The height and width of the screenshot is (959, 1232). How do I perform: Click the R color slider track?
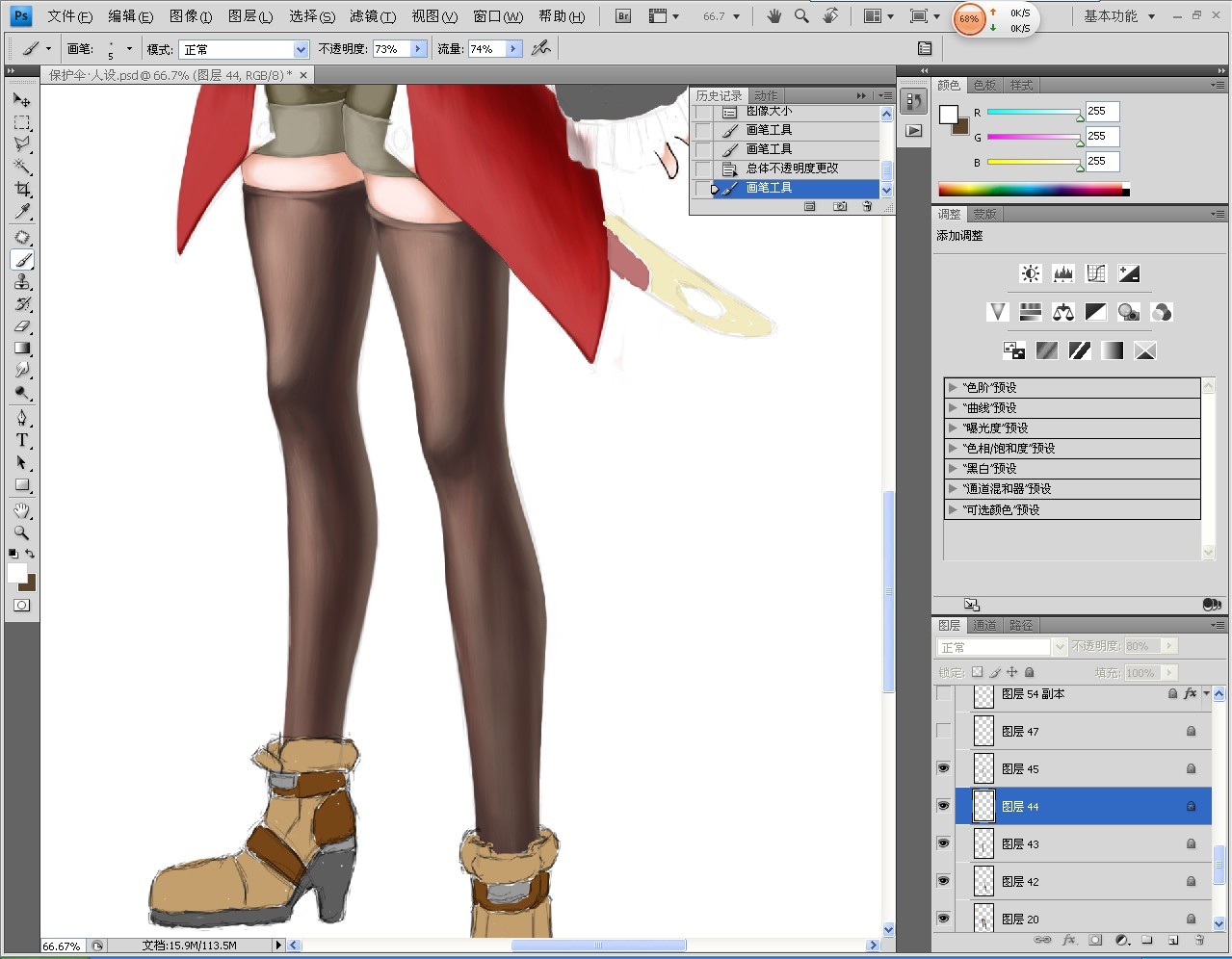(1033, 113)
